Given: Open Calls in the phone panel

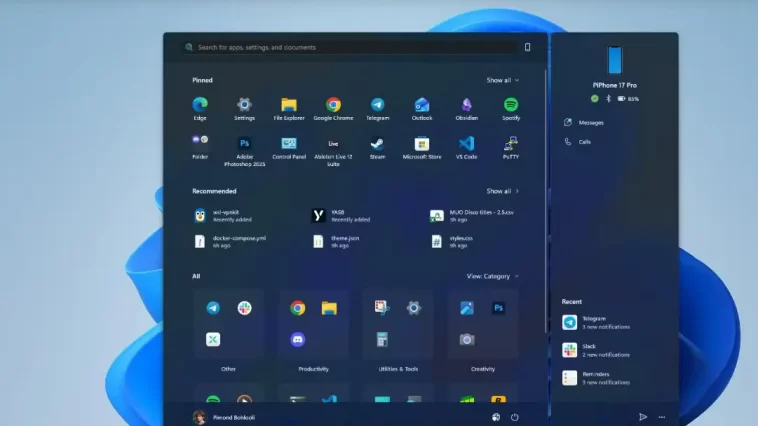Looking at the screenshot, I should point(577,142).
